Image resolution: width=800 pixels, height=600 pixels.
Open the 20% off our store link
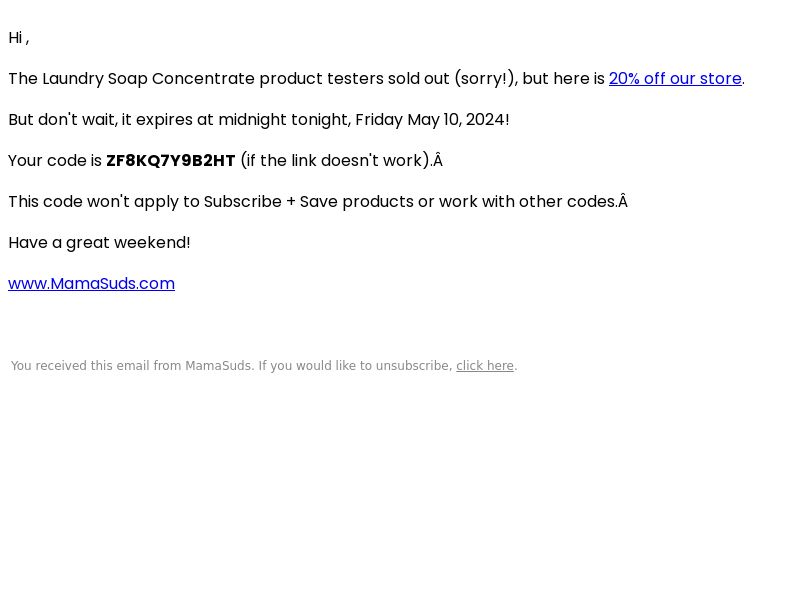tap(675, 79)
